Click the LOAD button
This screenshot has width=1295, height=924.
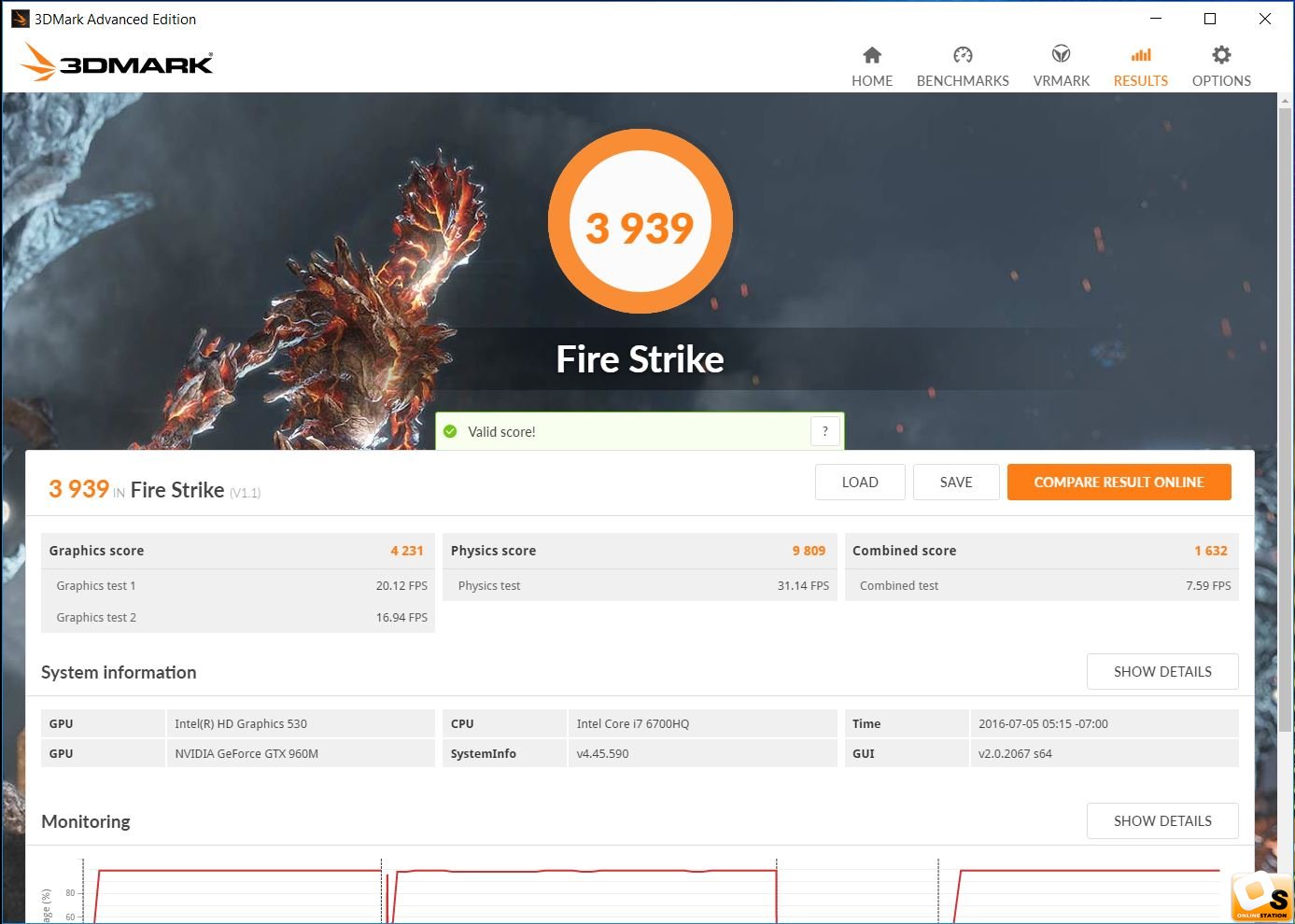(860, 483)
